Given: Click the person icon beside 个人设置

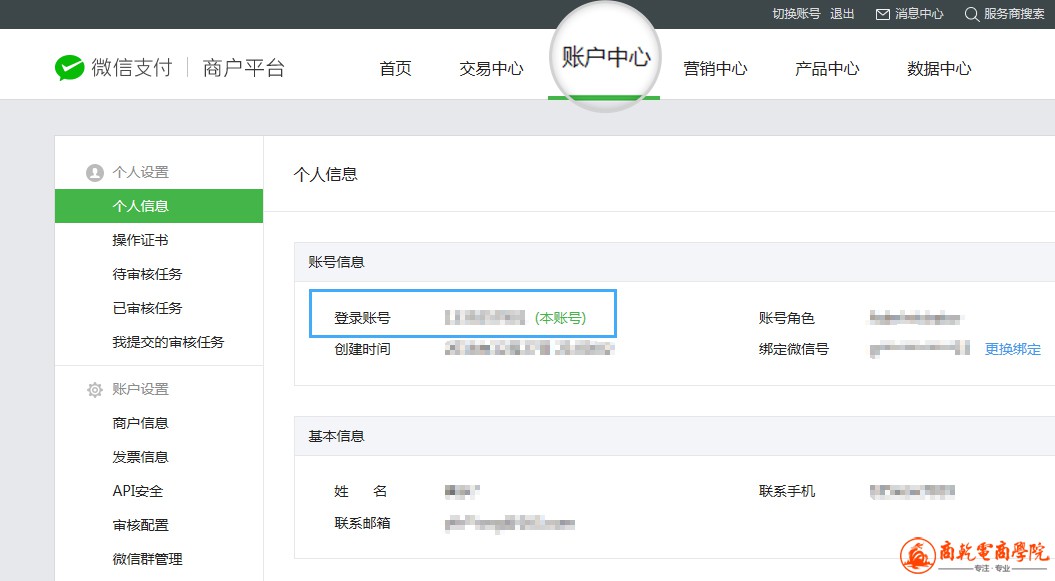Looking at the screenshot, I should coord(95,173).
